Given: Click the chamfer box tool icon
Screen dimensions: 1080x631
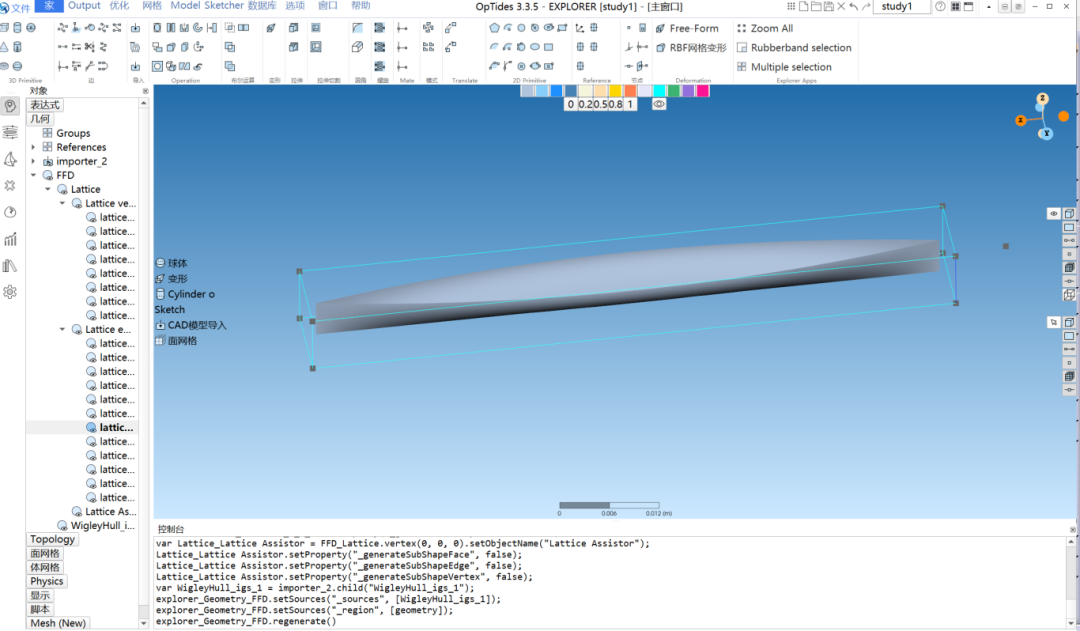Looking at the screenshot, I should (357, 47).
